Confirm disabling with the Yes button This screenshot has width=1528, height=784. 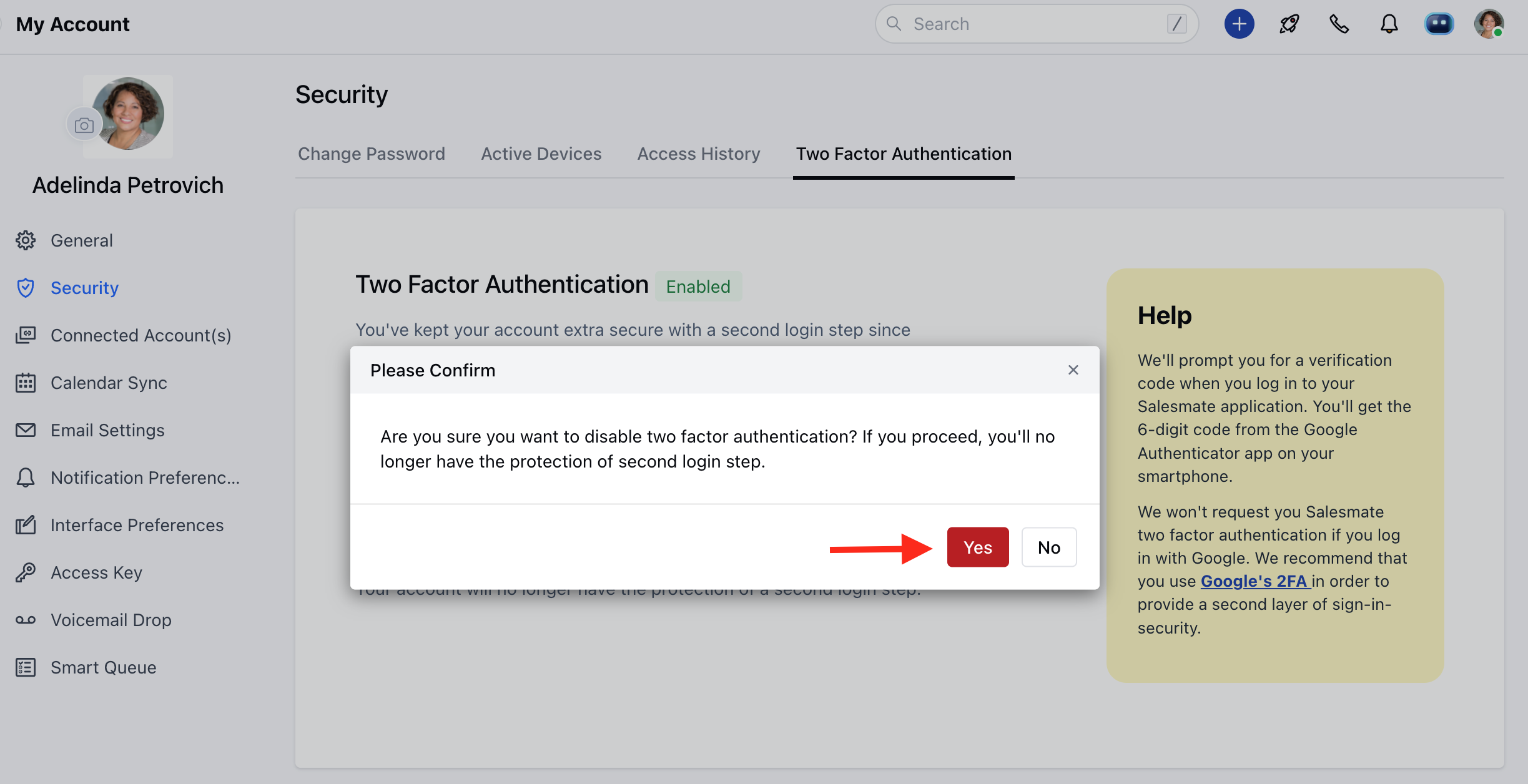977,547
